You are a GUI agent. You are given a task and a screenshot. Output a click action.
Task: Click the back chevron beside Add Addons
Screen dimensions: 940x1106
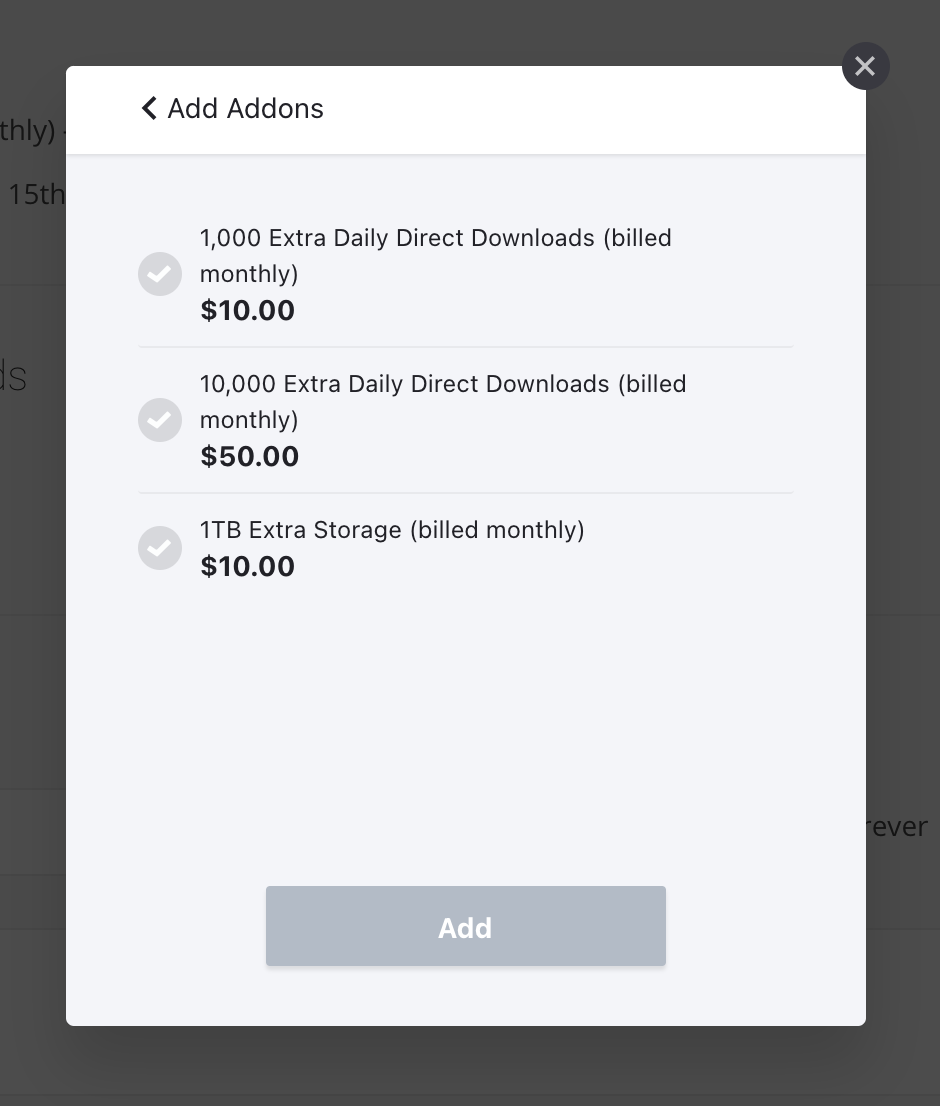pos(149,108)
